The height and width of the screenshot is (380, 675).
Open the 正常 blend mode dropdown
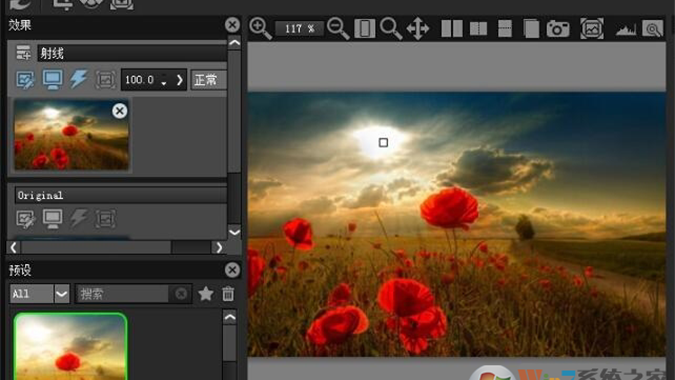coord(209,80)
